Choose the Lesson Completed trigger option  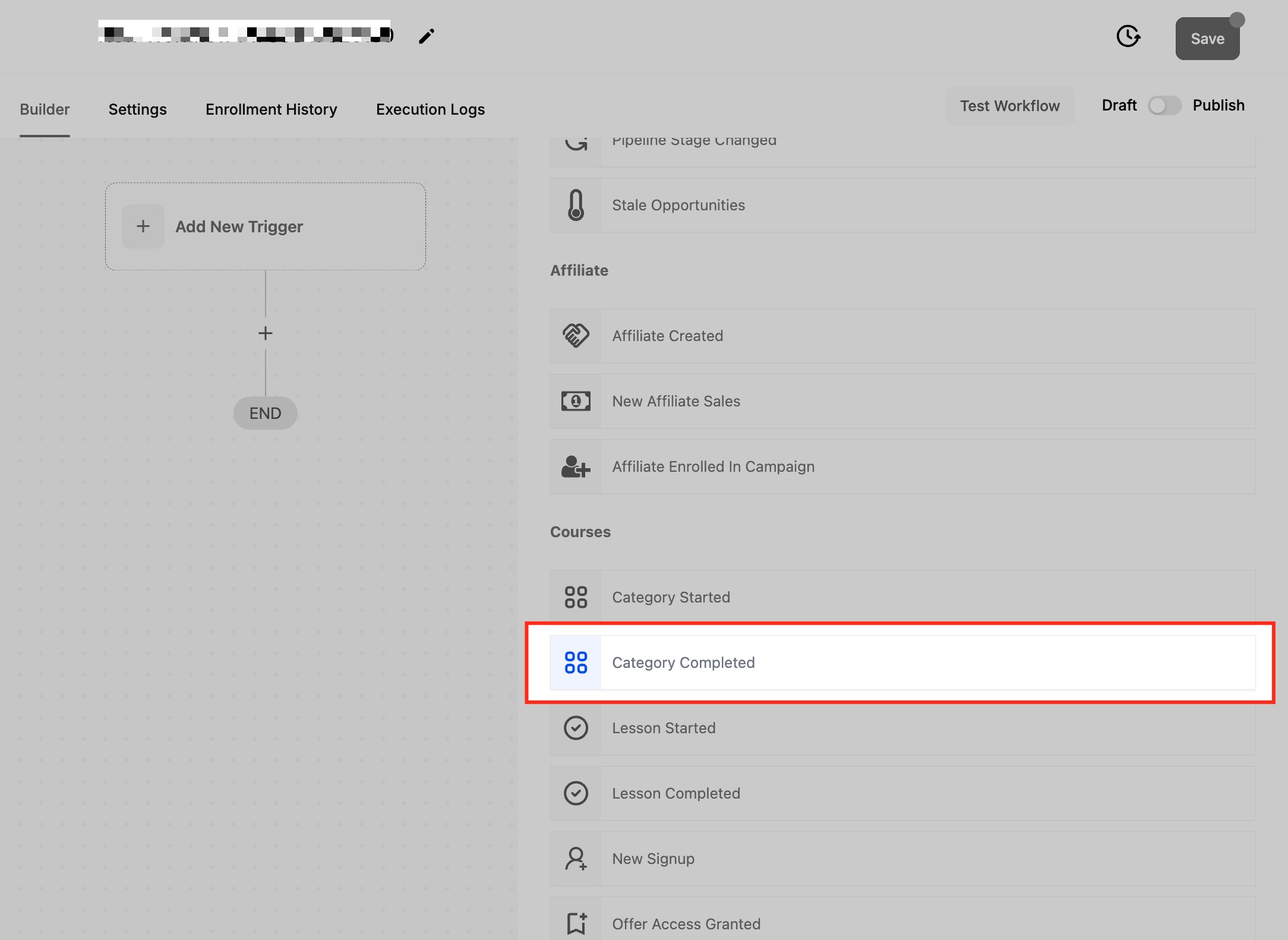click(676, 793)
